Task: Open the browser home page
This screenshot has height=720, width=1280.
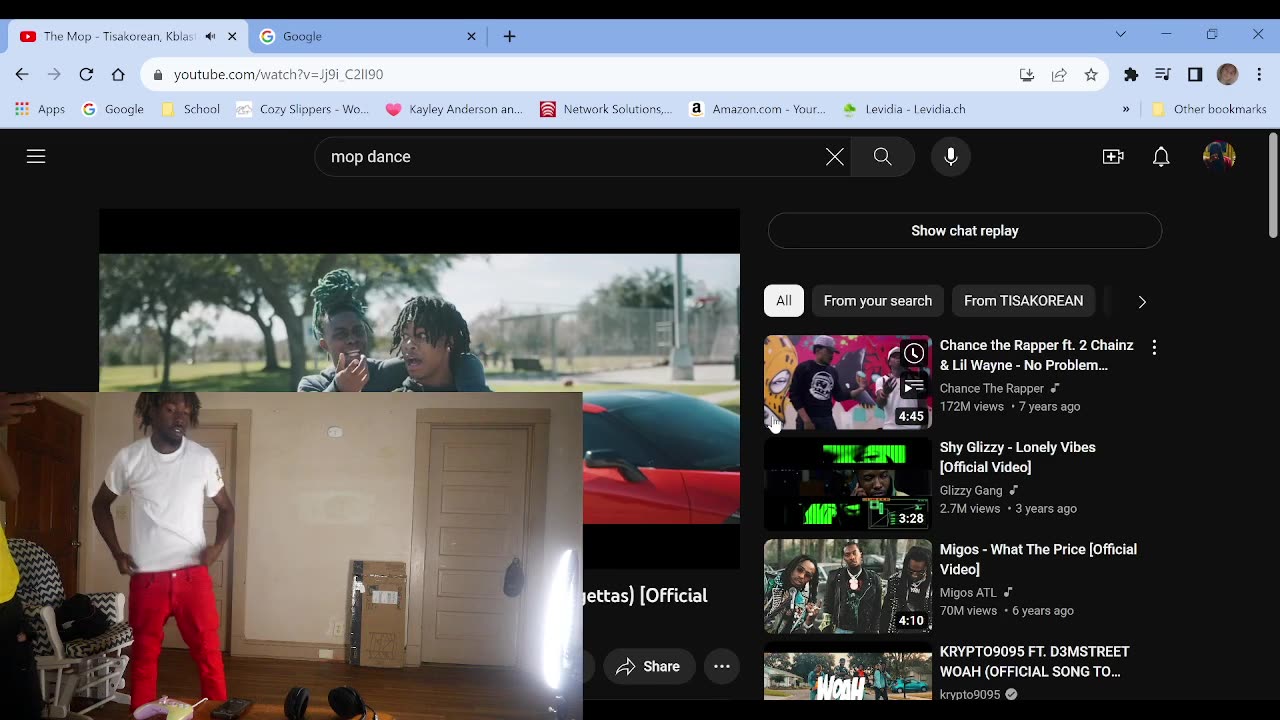Action: click(118, 74)
